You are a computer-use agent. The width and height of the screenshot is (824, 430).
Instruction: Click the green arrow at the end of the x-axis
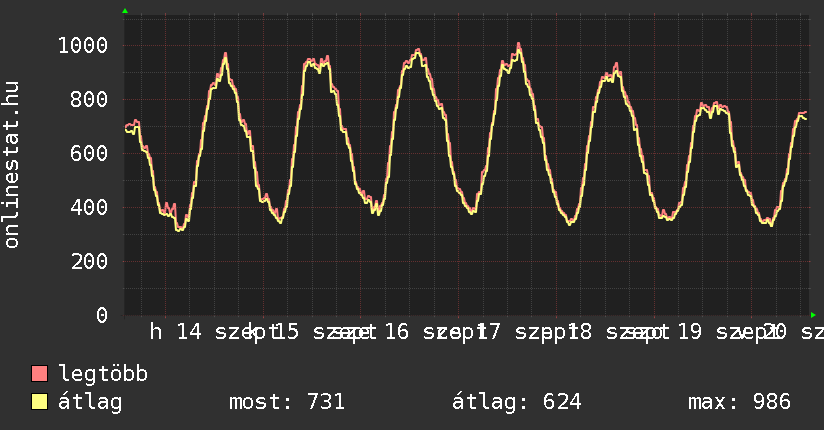[813, 315]
